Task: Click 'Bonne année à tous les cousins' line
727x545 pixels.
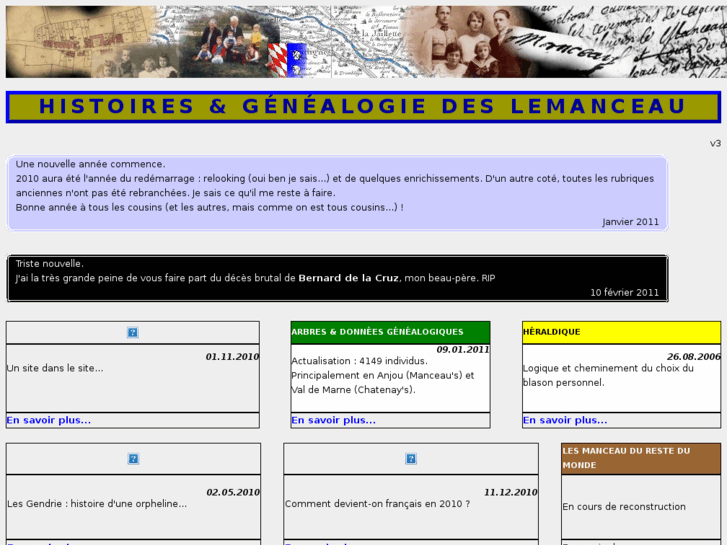Action: tap(210, 207)
